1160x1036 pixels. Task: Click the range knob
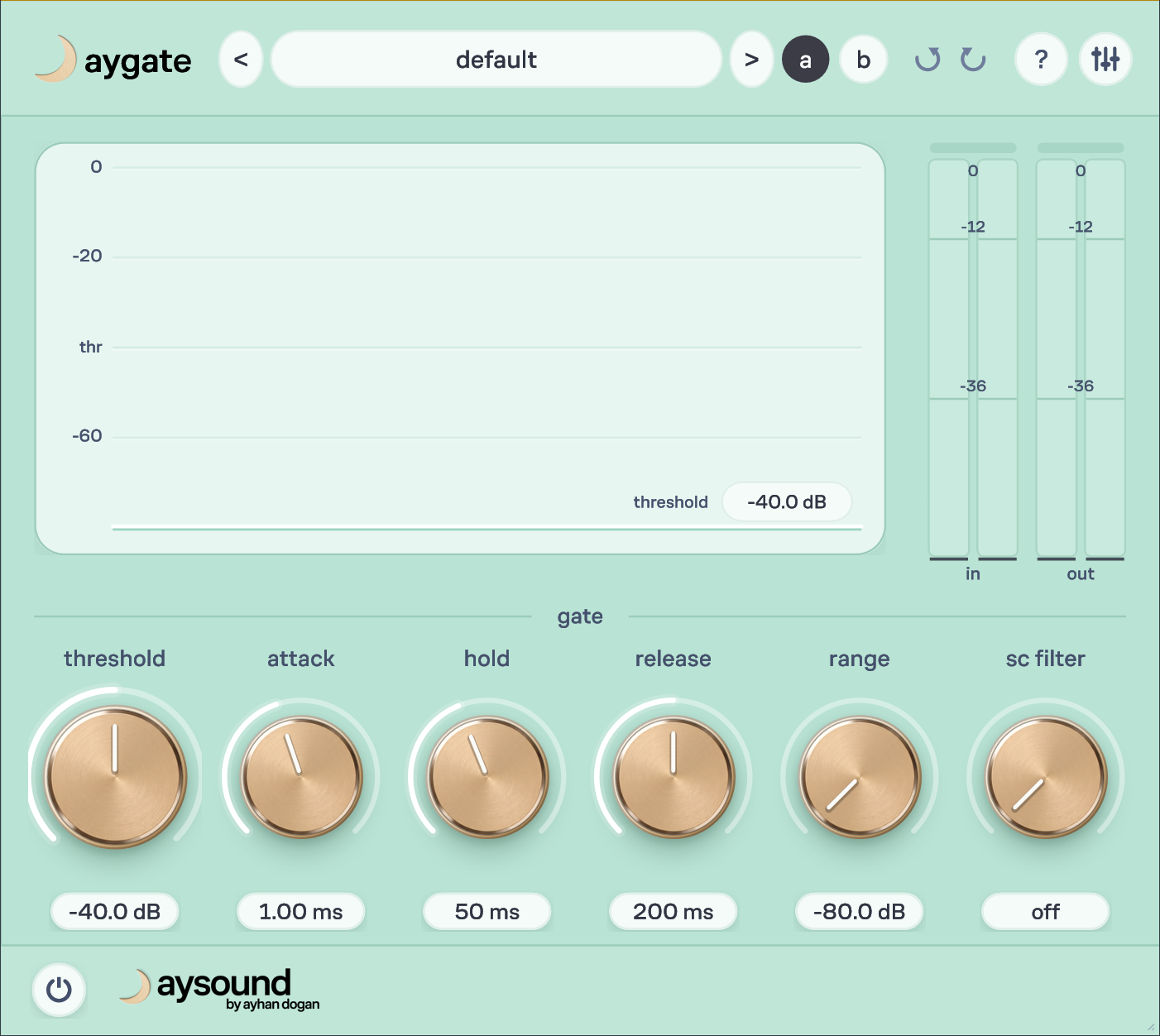860,777
